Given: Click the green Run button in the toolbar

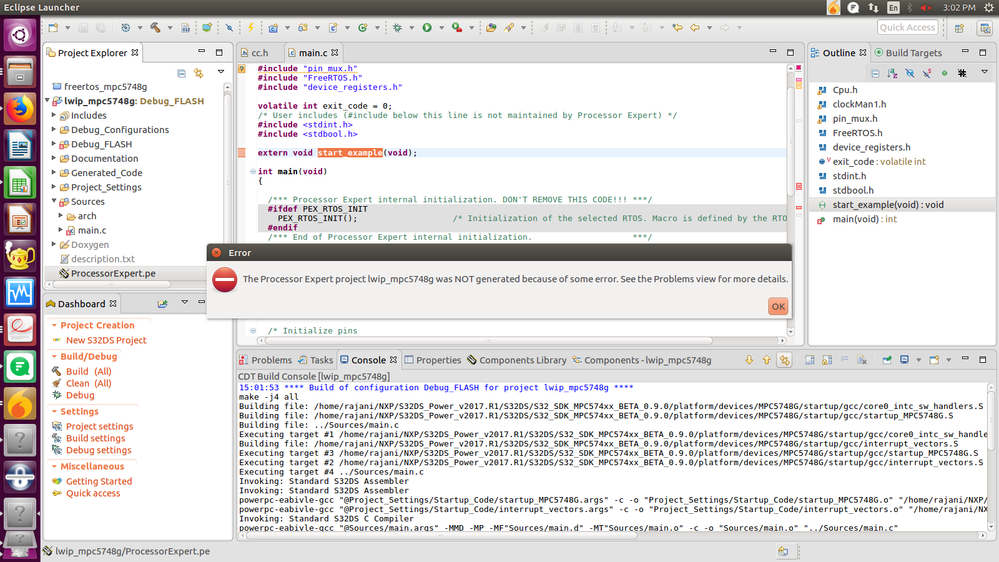Looking at the screenshot, I should (x=427, y=27).
